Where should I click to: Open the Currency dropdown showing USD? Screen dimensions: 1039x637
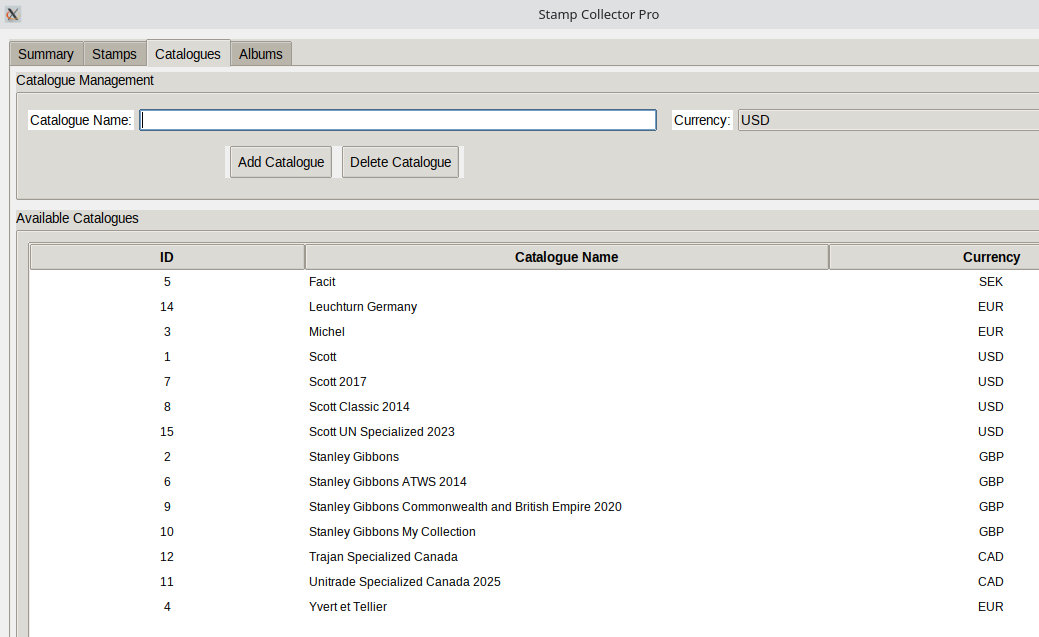[x=887, y=120]
